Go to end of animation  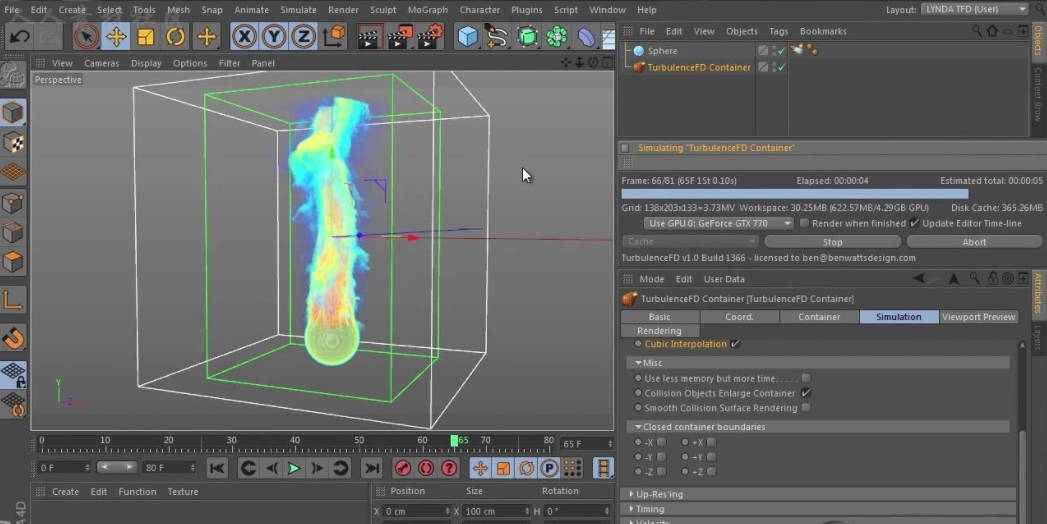372,468
